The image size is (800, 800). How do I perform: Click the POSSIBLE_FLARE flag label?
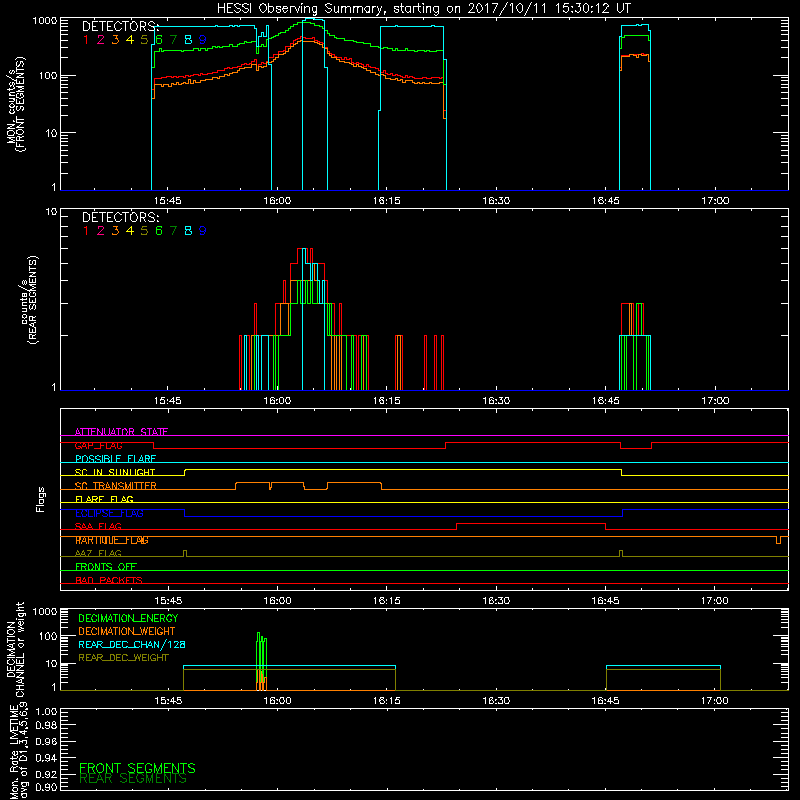coord(115,459)
